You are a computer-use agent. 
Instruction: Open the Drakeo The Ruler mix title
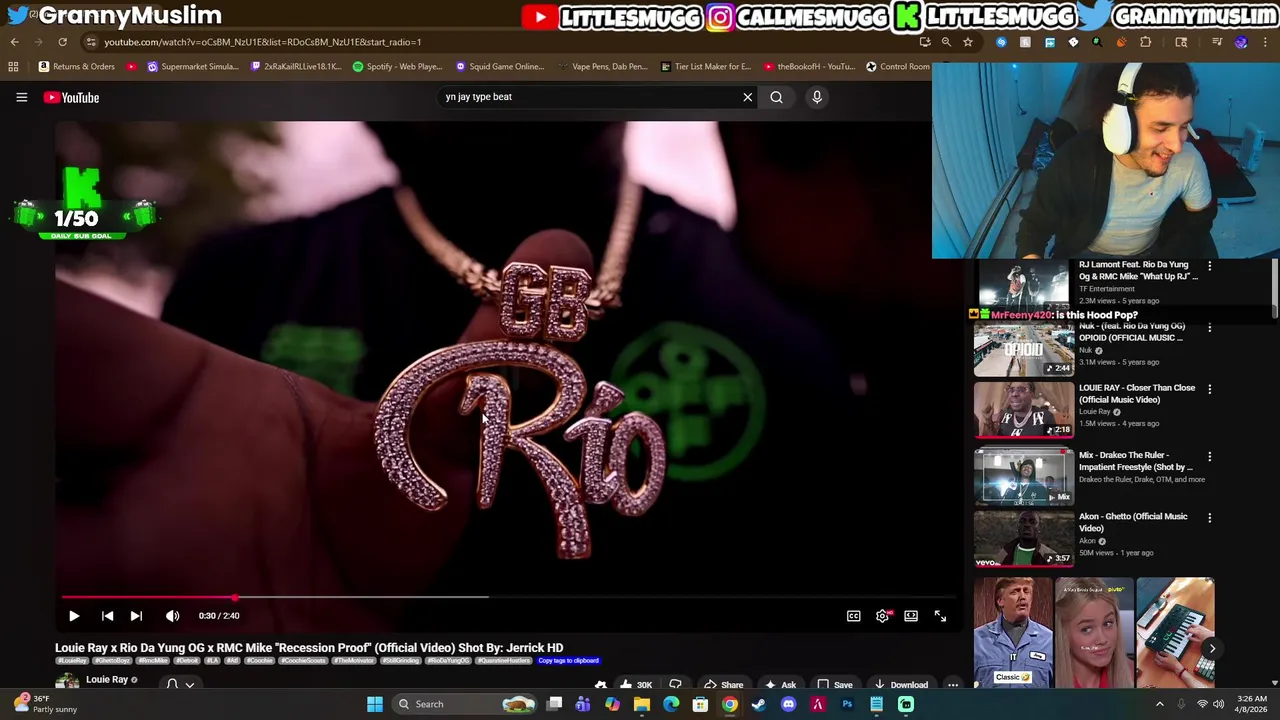[1135, 461]
